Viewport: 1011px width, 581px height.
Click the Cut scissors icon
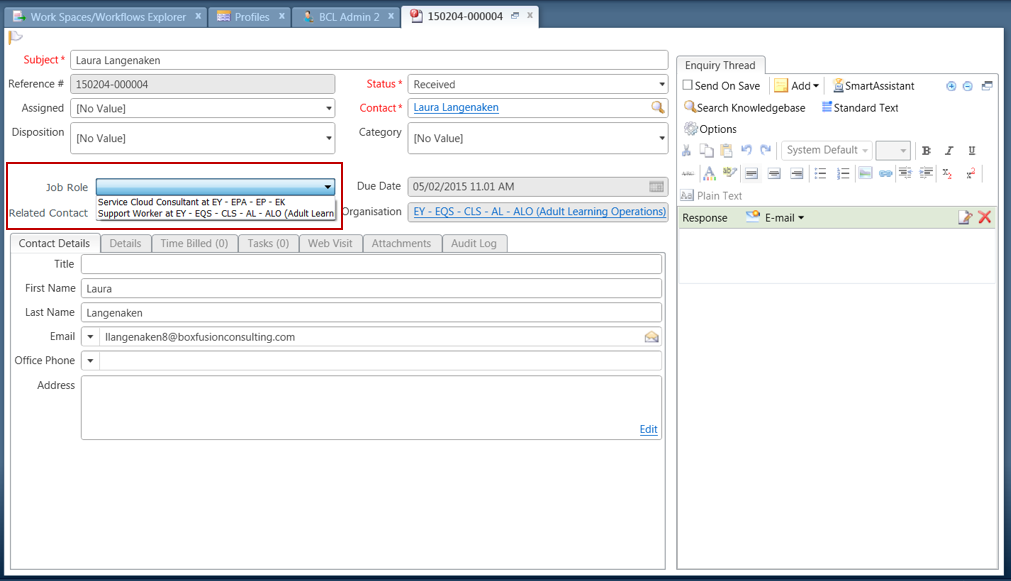(687, 150)
